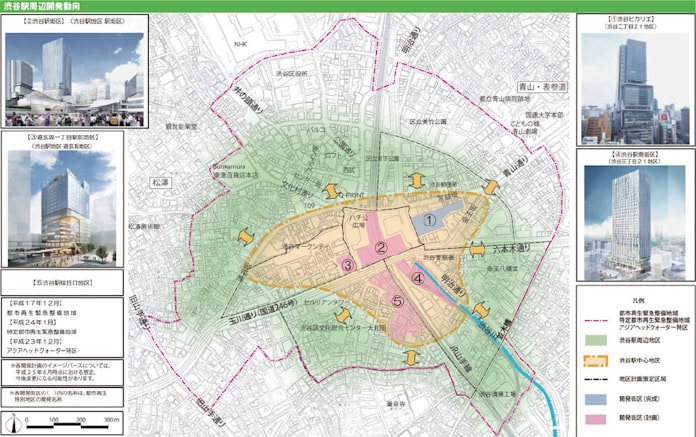Click circled number 5 in pink zone
Screen dimensions: 696x437
pyautogui.click(x=397, y=301)
